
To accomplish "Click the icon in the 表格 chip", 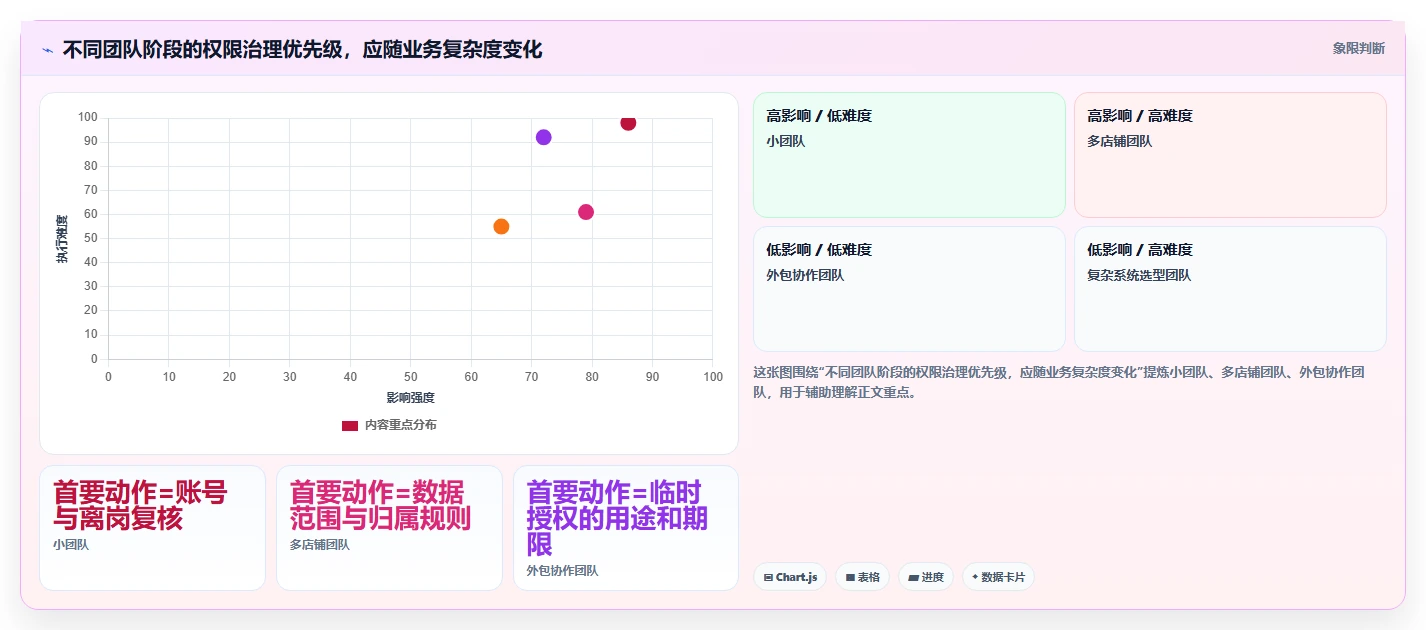I will tap(850, 577).
